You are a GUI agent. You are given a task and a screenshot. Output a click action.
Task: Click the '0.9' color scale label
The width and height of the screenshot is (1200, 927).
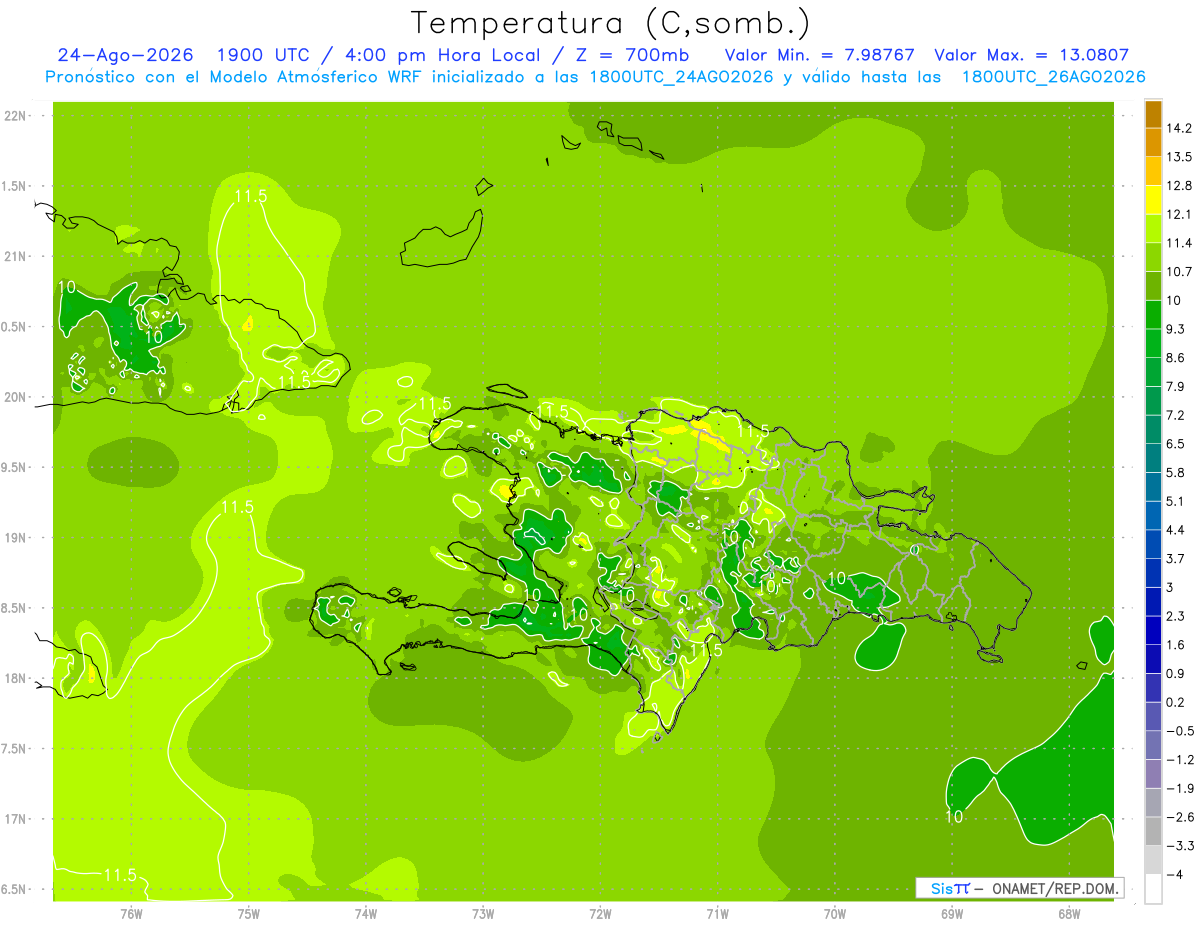coord(1175,673)
